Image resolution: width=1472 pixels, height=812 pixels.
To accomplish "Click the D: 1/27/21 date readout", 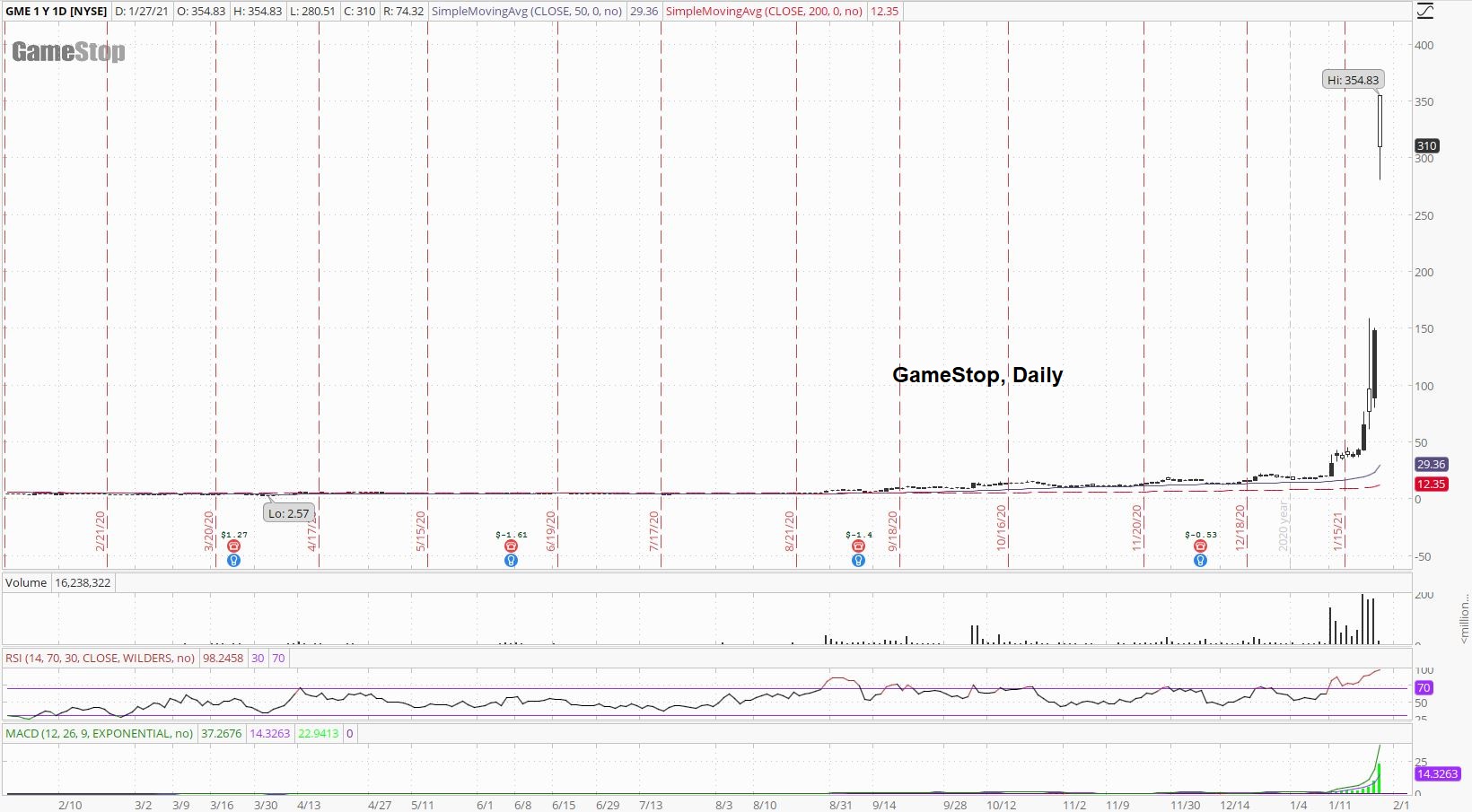I will pyautogui.click(x=140, y=12).
